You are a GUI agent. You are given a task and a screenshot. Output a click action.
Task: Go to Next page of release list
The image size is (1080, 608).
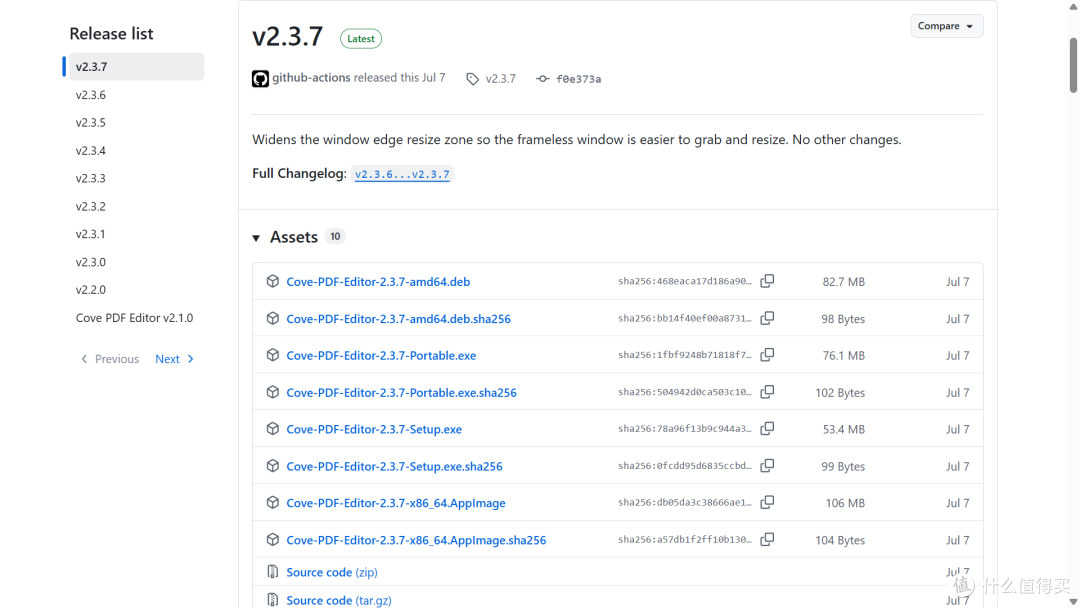click(175, 359)
